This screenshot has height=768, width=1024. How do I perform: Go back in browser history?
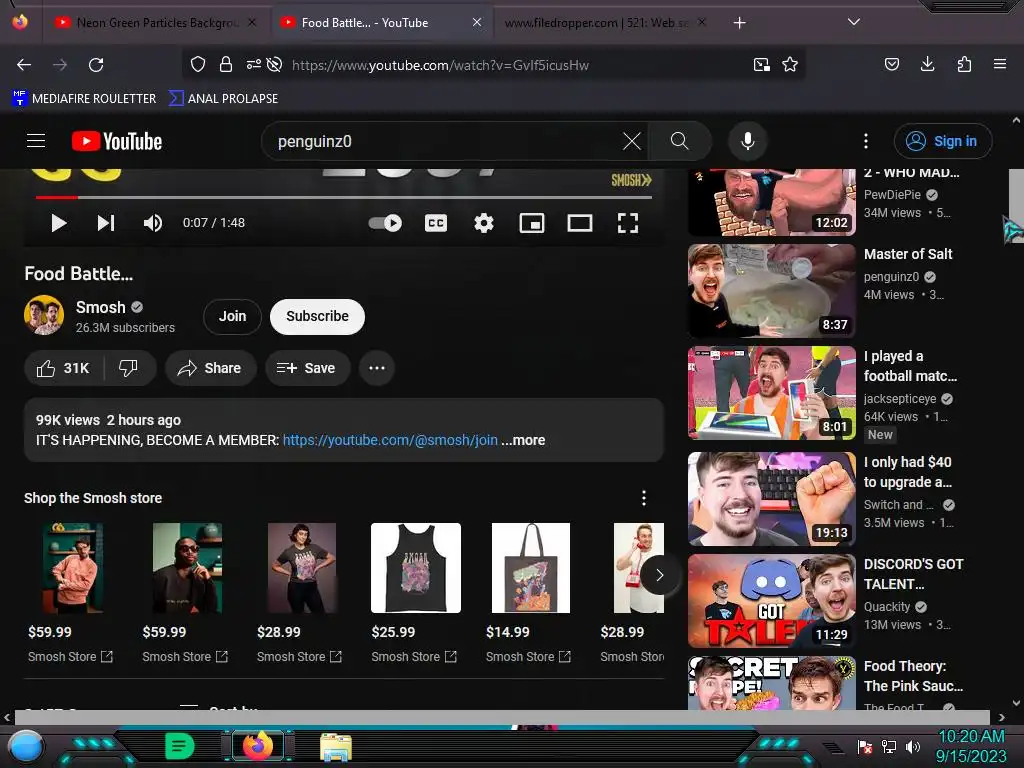tap(24, 65)
